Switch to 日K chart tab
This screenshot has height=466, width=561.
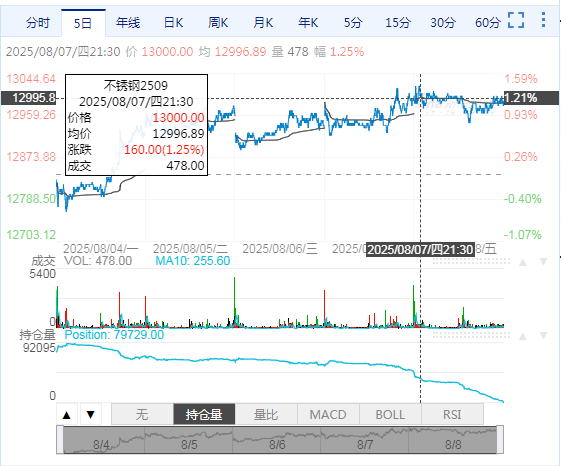pyautogui.click(x=173, y=23)
